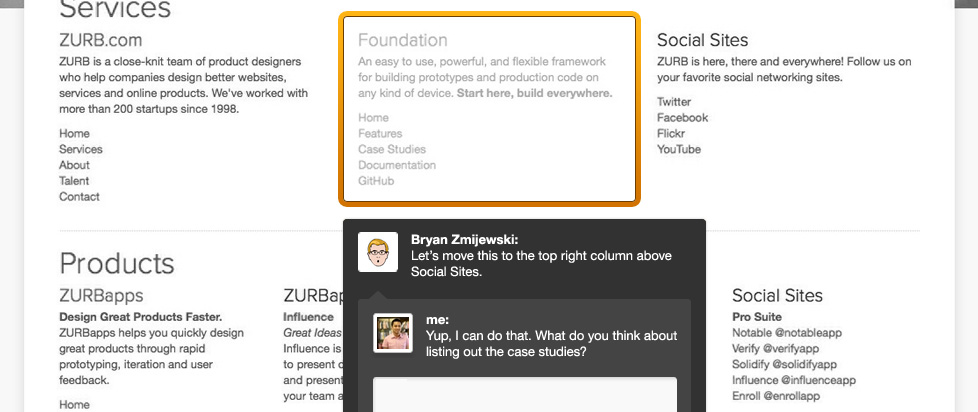Open the Home link under ZURB.com

(x=74, y=133)
